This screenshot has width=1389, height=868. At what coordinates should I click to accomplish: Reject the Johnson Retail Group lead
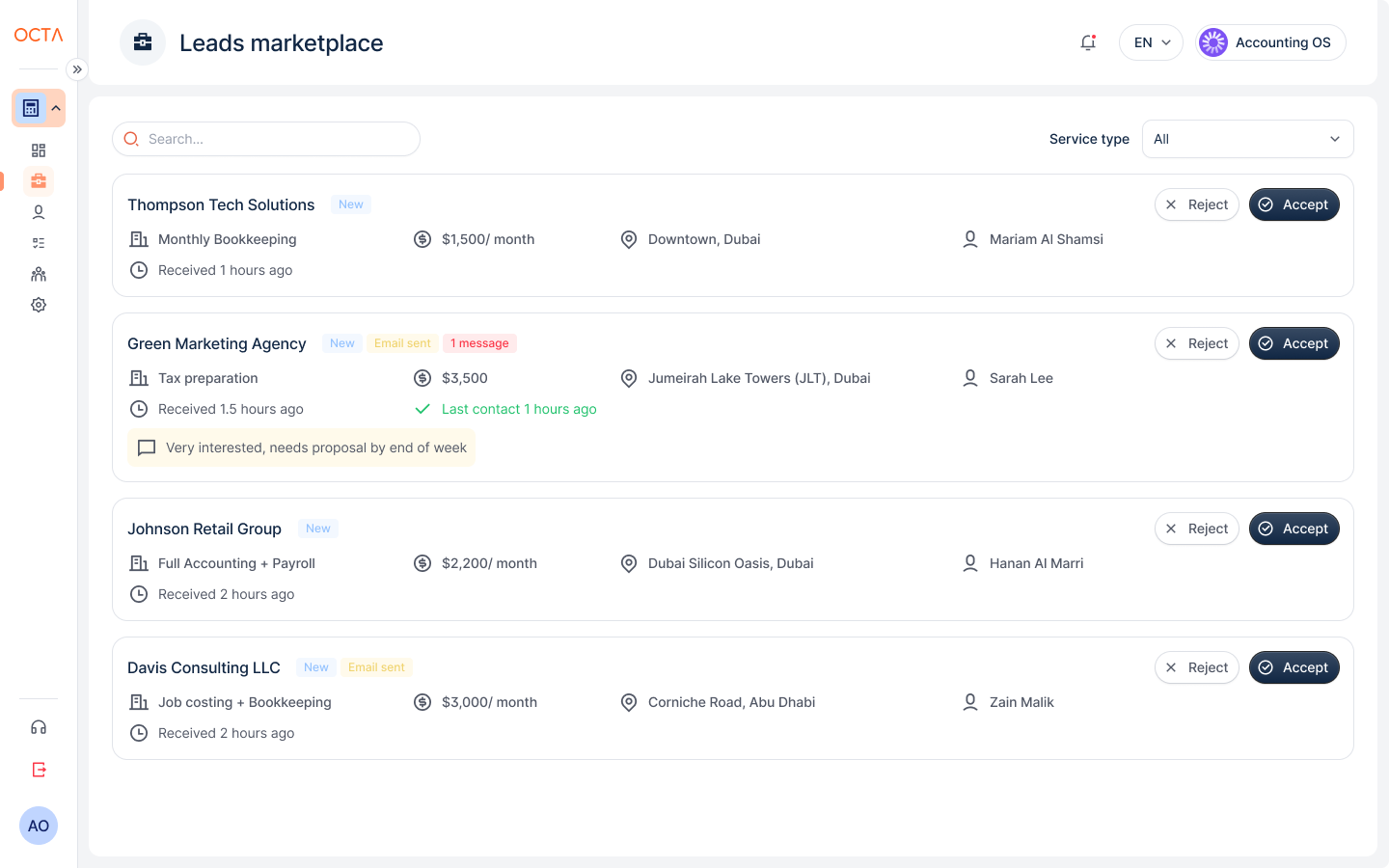1197,529
